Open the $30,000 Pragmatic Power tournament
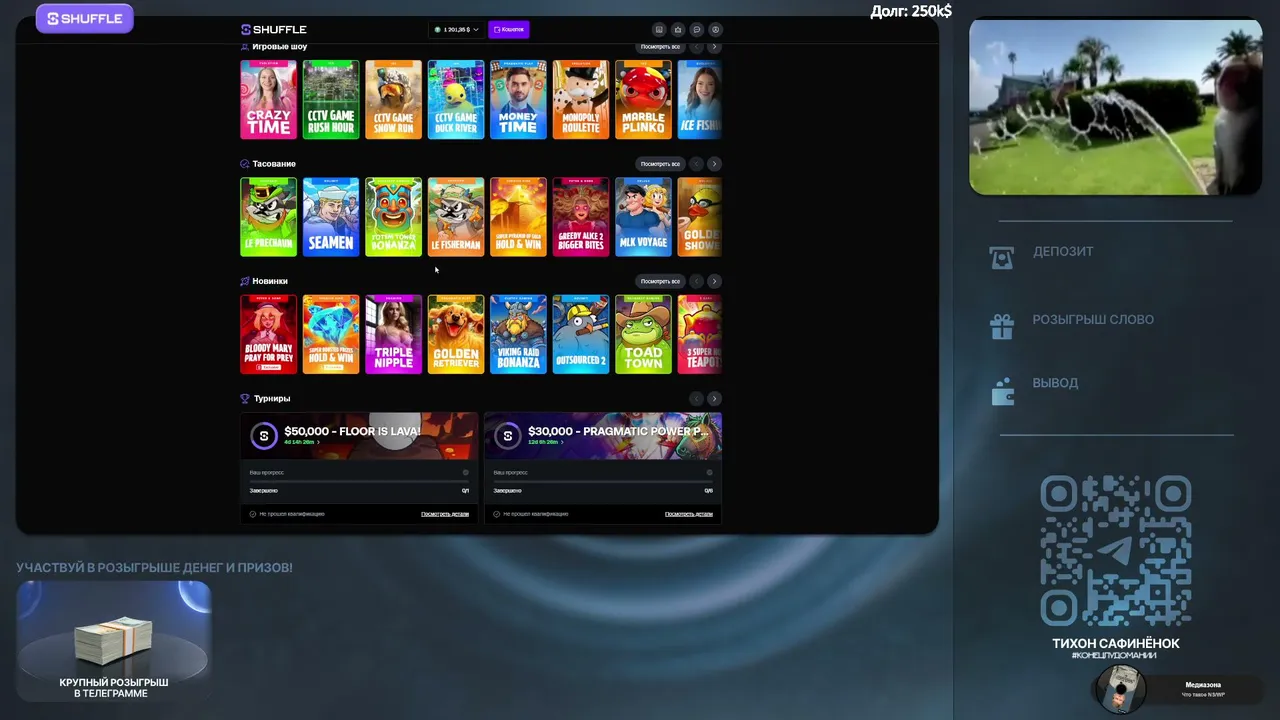The image size is (1280, 720). coord(603,435)
